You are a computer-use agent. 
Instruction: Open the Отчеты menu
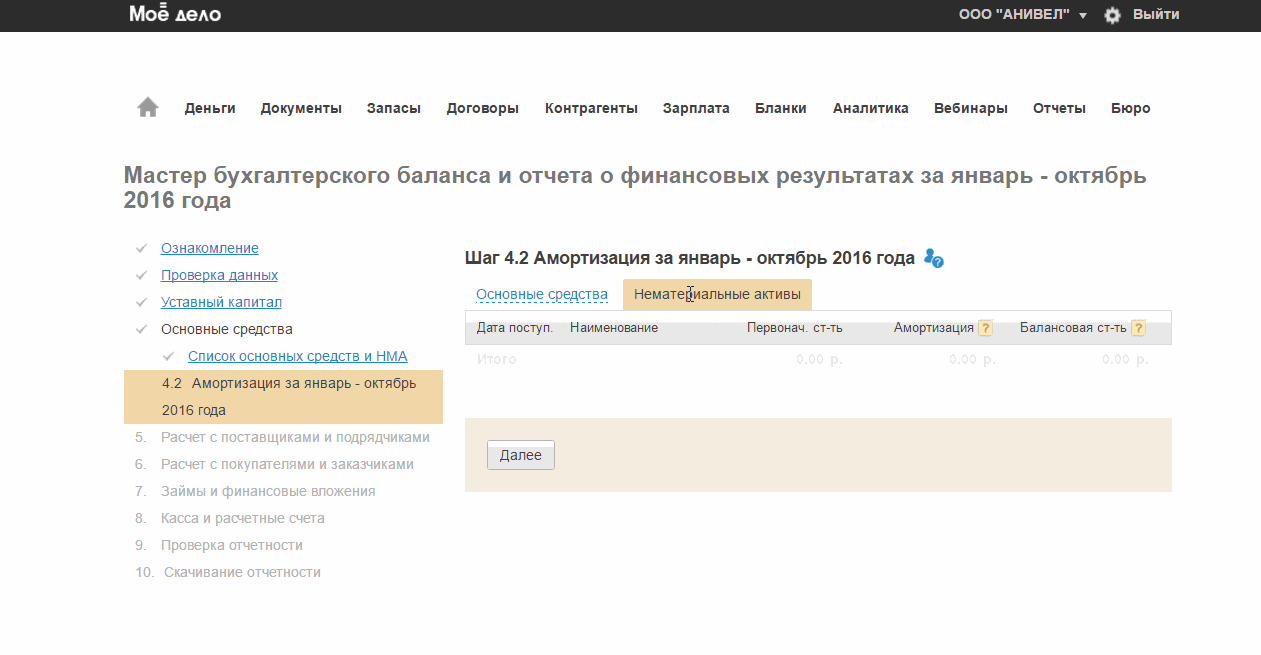tap(1059, 108)
